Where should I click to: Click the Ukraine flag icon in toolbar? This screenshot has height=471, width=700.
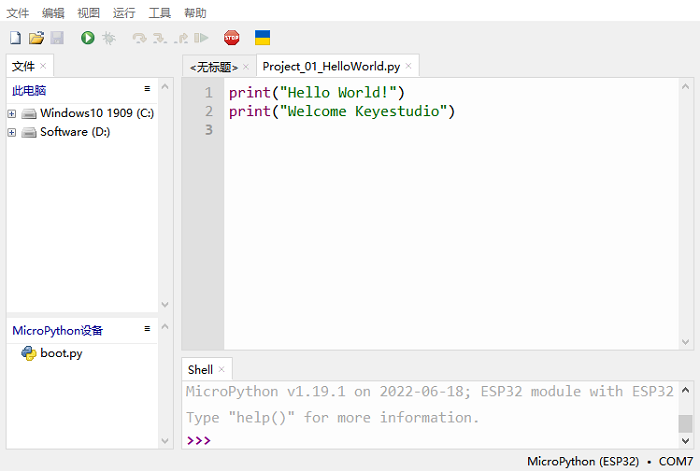(x=262, y=38)
